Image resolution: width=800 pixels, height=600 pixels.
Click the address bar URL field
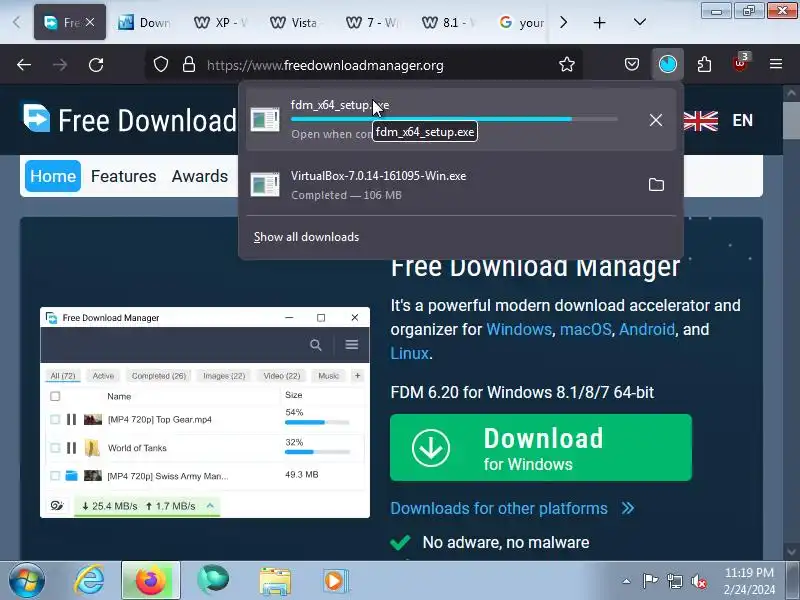363,65
